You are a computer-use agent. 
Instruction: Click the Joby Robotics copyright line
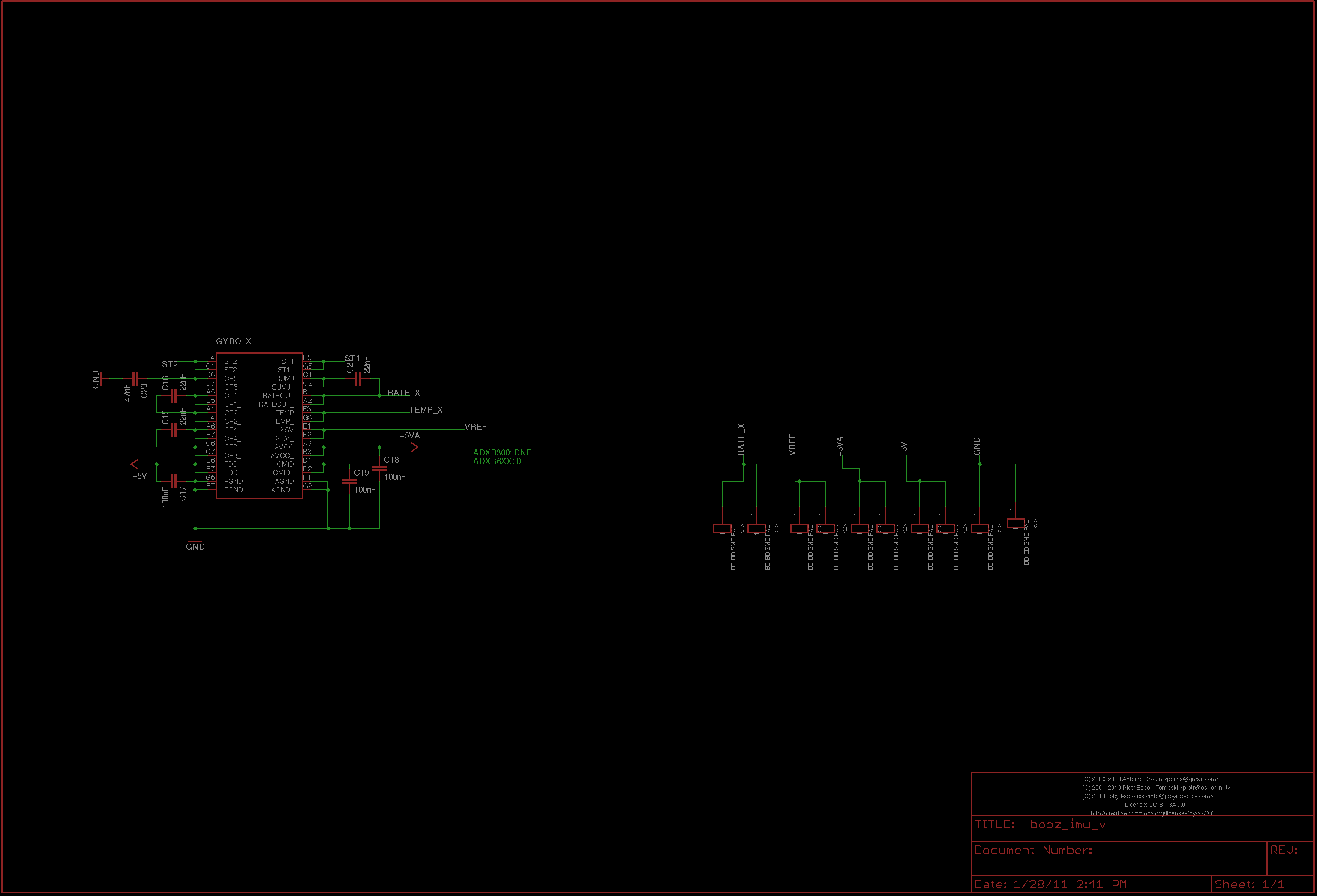(x=1148, y=796)
